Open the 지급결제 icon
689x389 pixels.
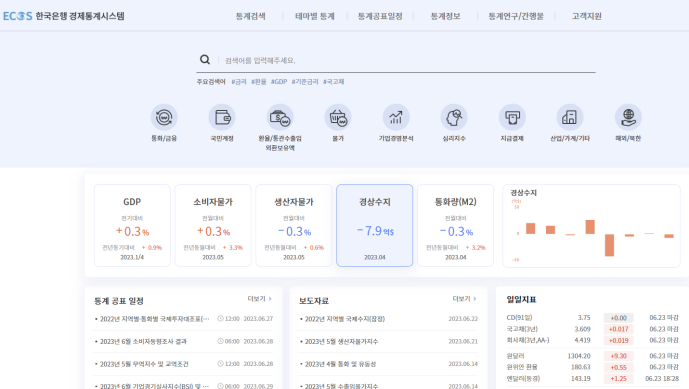point(512,117)
